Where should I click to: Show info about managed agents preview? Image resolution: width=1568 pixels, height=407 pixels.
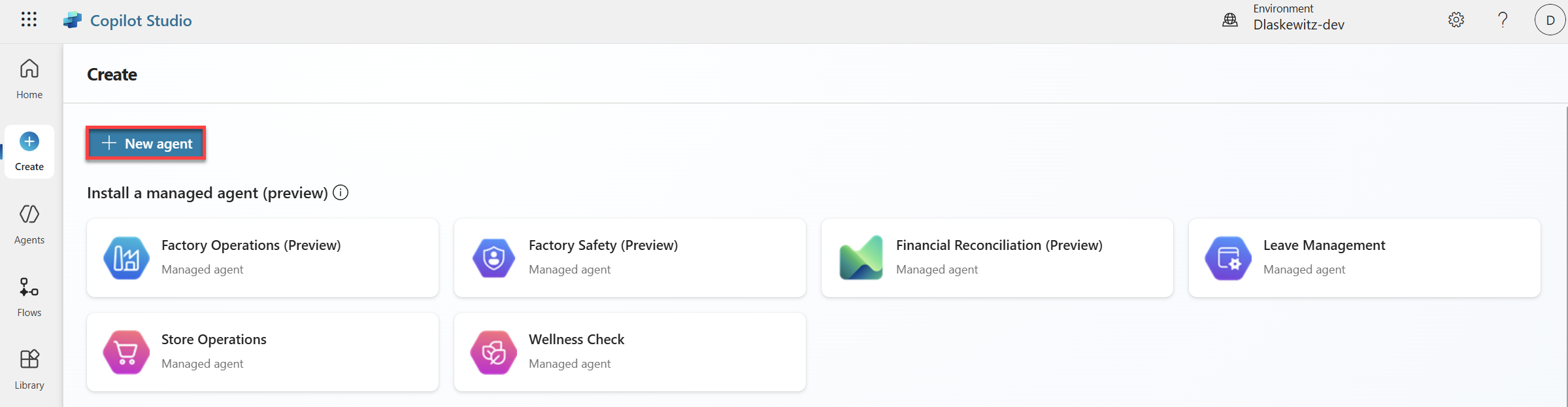coord(341,193)
